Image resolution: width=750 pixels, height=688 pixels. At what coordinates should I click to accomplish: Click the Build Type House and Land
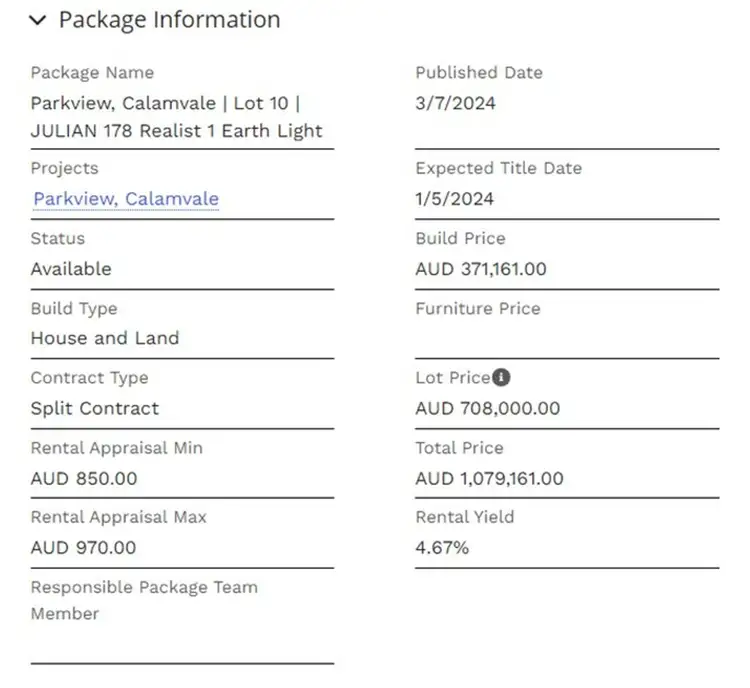[x=105, y=338]
